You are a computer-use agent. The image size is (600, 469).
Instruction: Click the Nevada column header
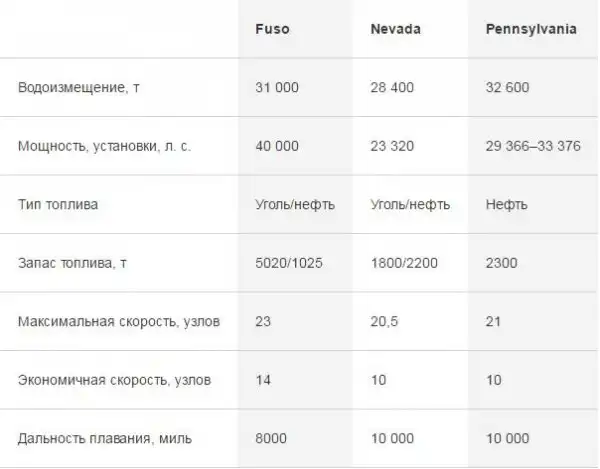[395, 29]
